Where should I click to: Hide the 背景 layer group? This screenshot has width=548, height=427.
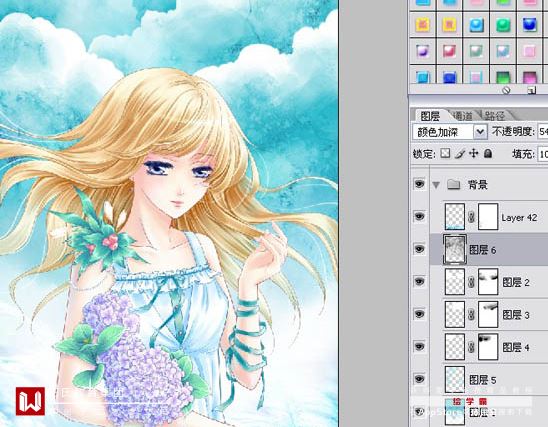point(419,184)
